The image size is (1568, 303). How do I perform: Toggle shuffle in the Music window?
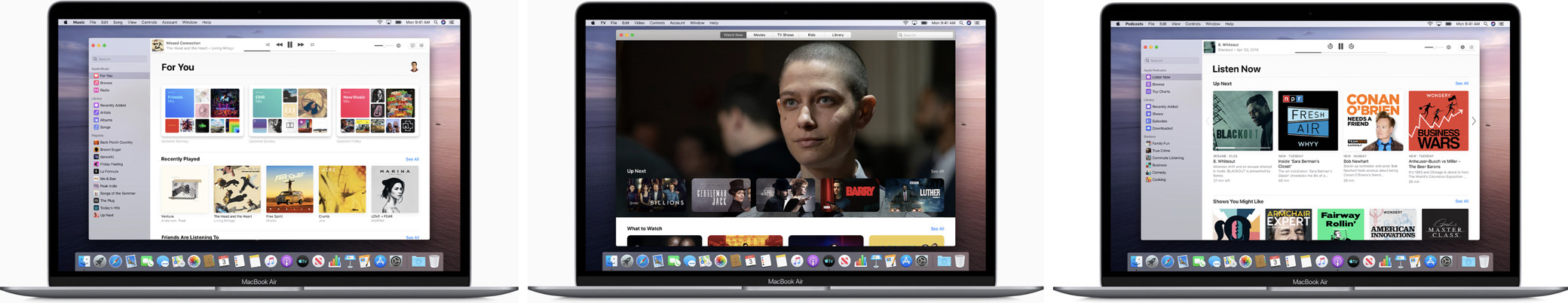coord(268,45)
